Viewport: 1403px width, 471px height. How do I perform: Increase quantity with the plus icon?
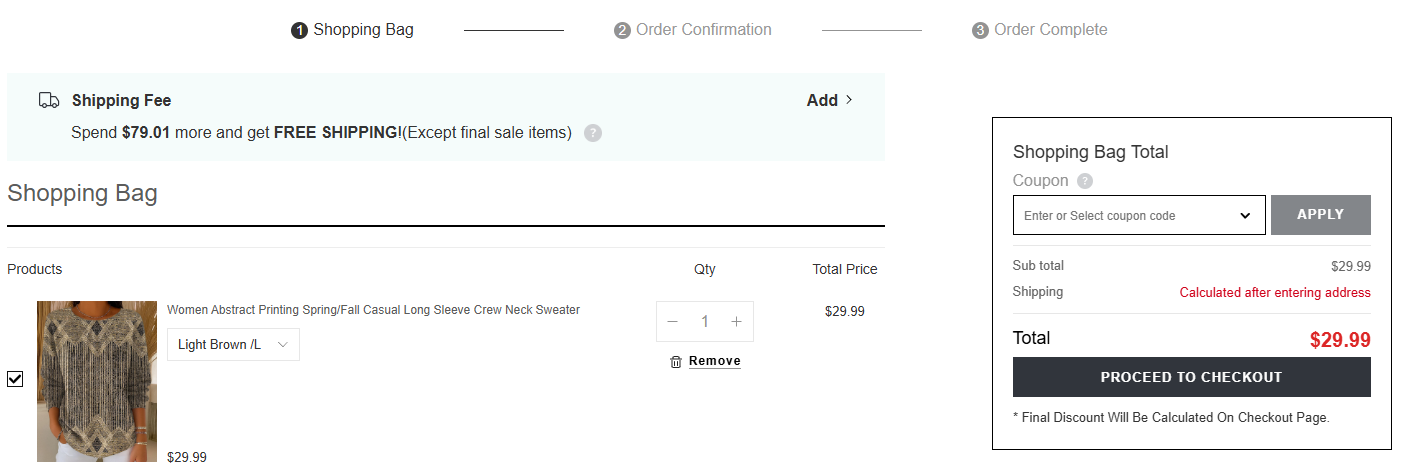737,321
